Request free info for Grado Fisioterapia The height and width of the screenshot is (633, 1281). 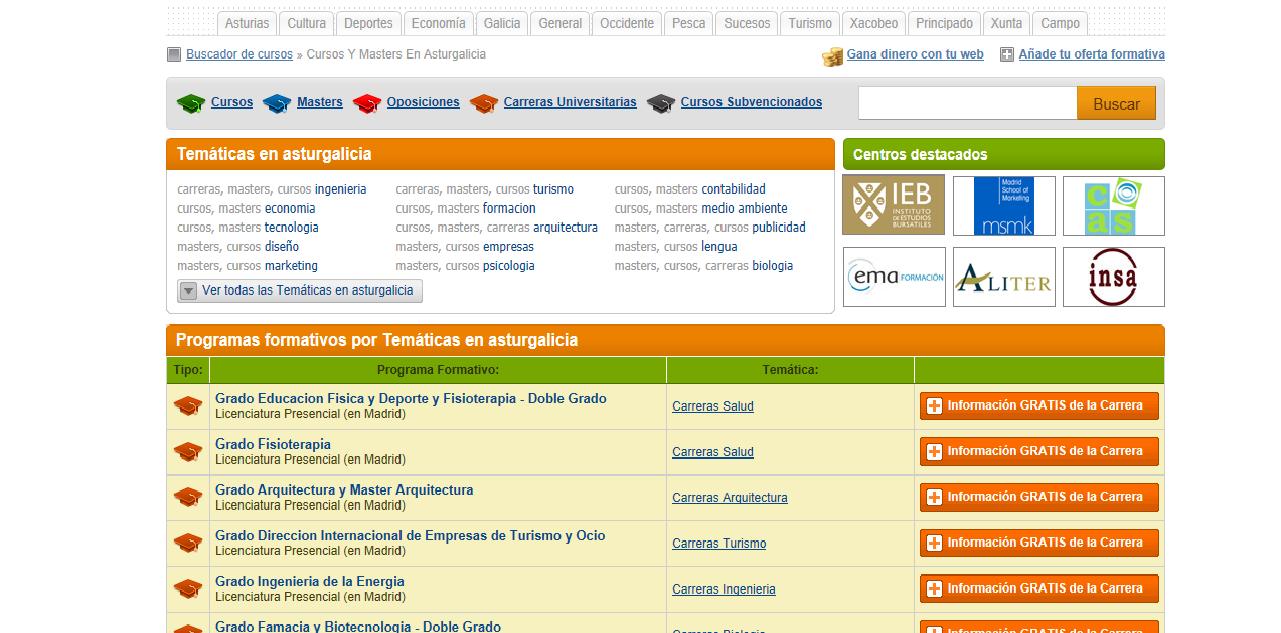[x=1039, y=451]
